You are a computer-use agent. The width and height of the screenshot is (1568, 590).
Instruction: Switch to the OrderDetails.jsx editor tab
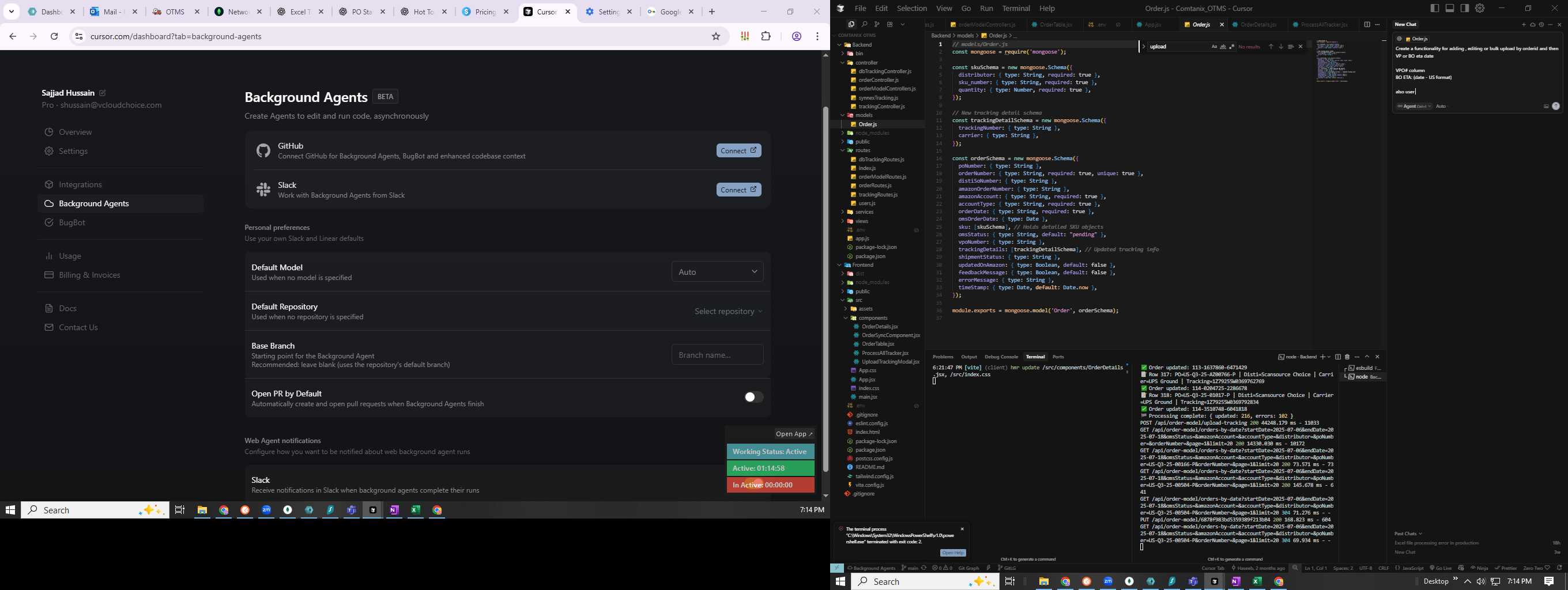[x=1258, y=25]
